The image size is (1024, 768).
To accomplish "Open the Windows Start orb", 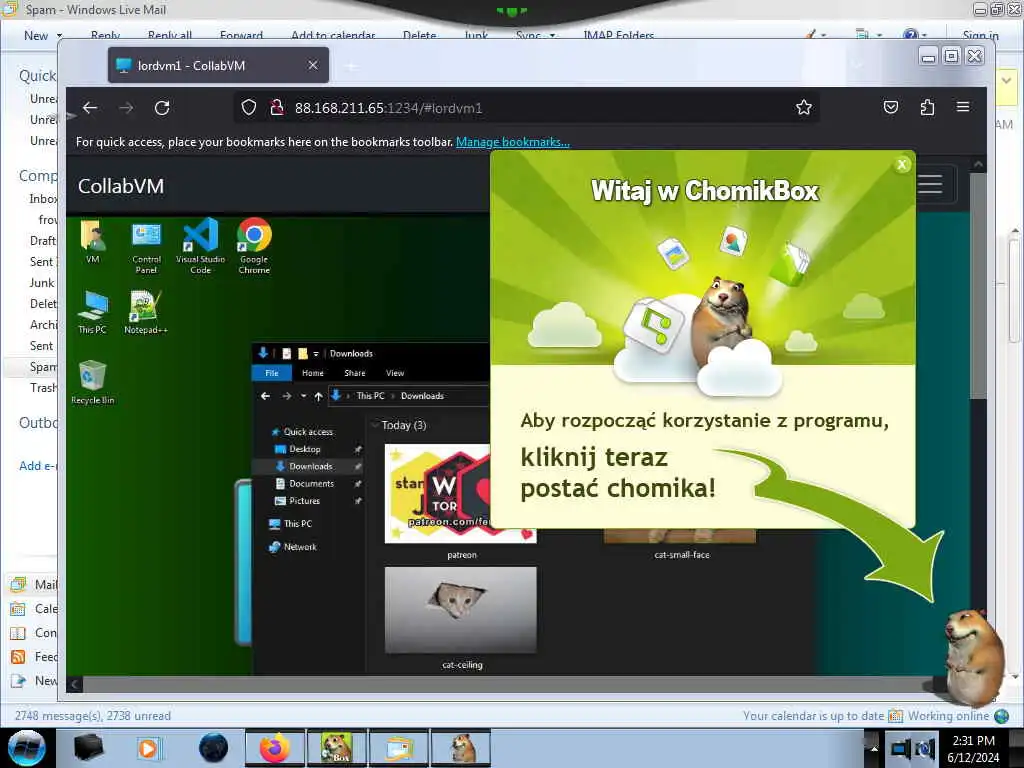I will pyautogui.click(x=27, y=748).
